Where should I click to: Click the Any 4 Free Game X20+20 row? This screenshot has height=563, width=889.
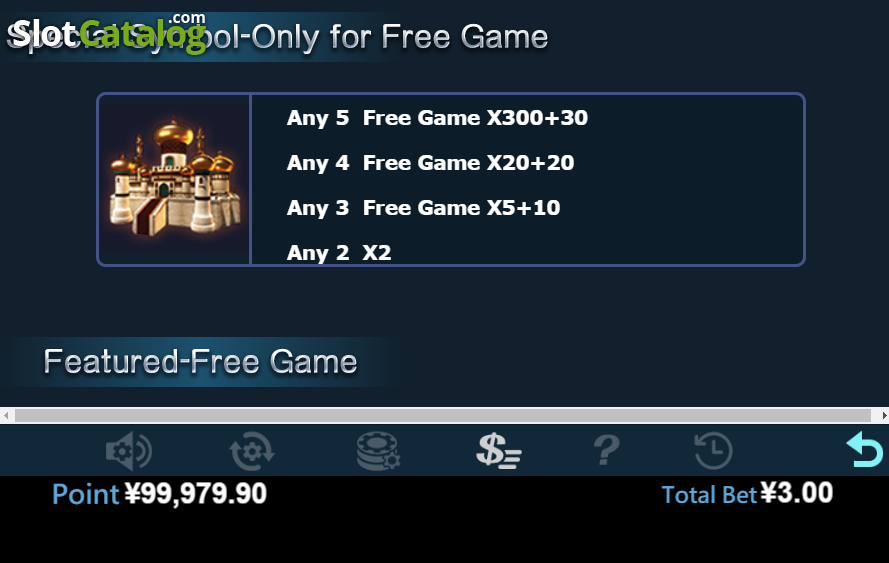(430, 163)
